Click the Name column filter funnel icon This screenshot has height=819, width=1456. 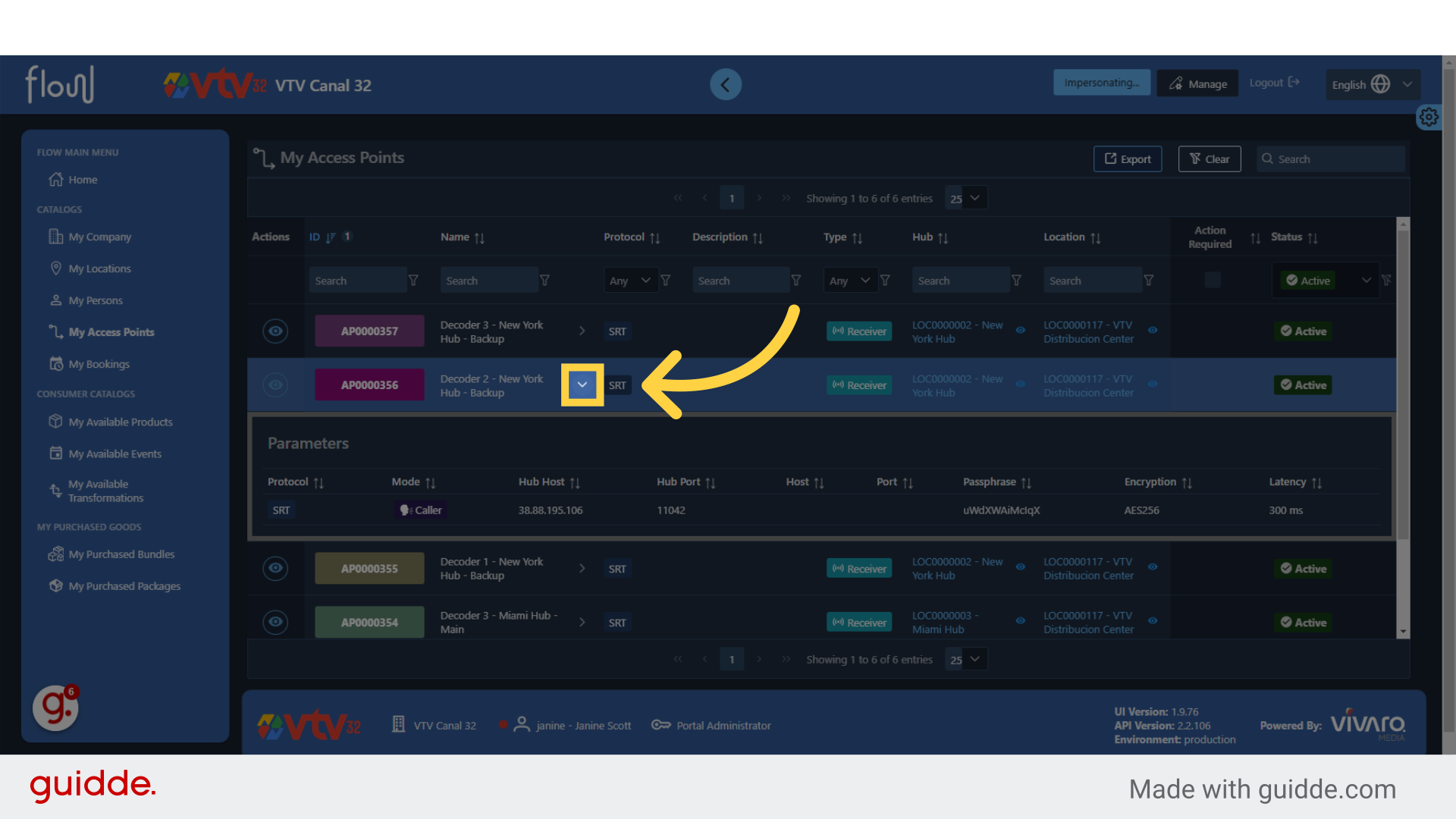click(544, 281)
